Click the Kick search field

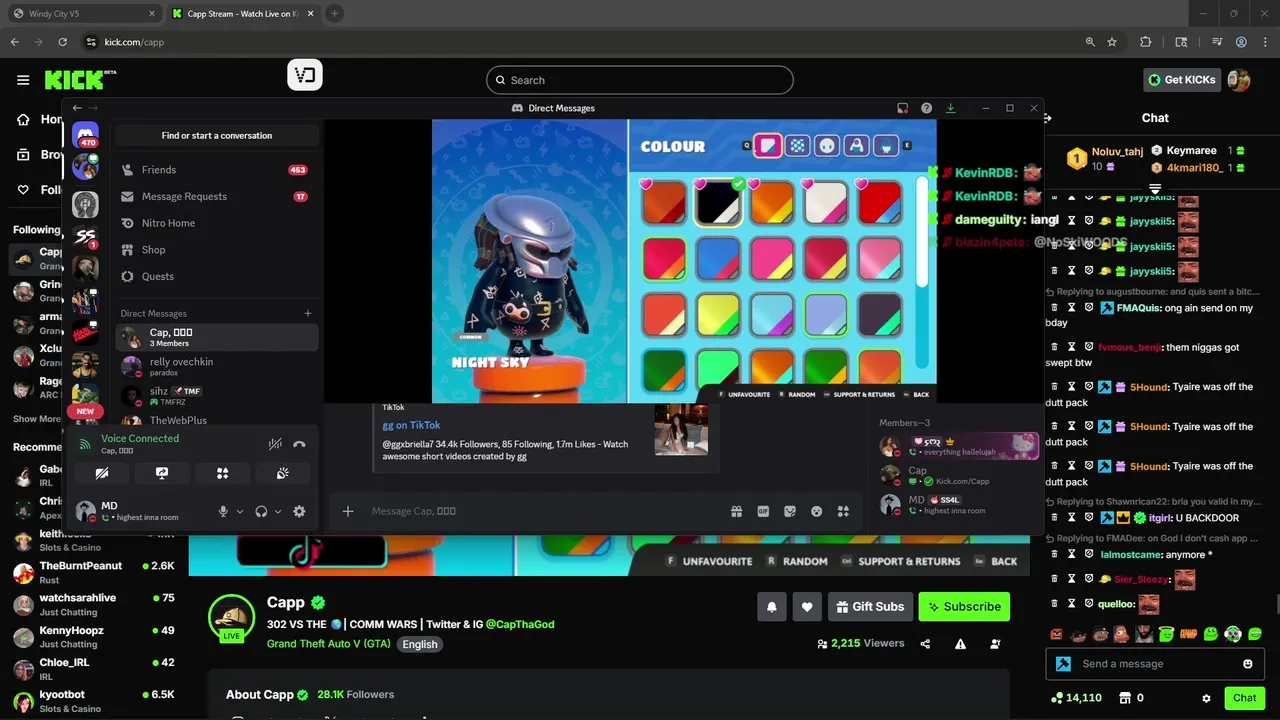point(640,80)
